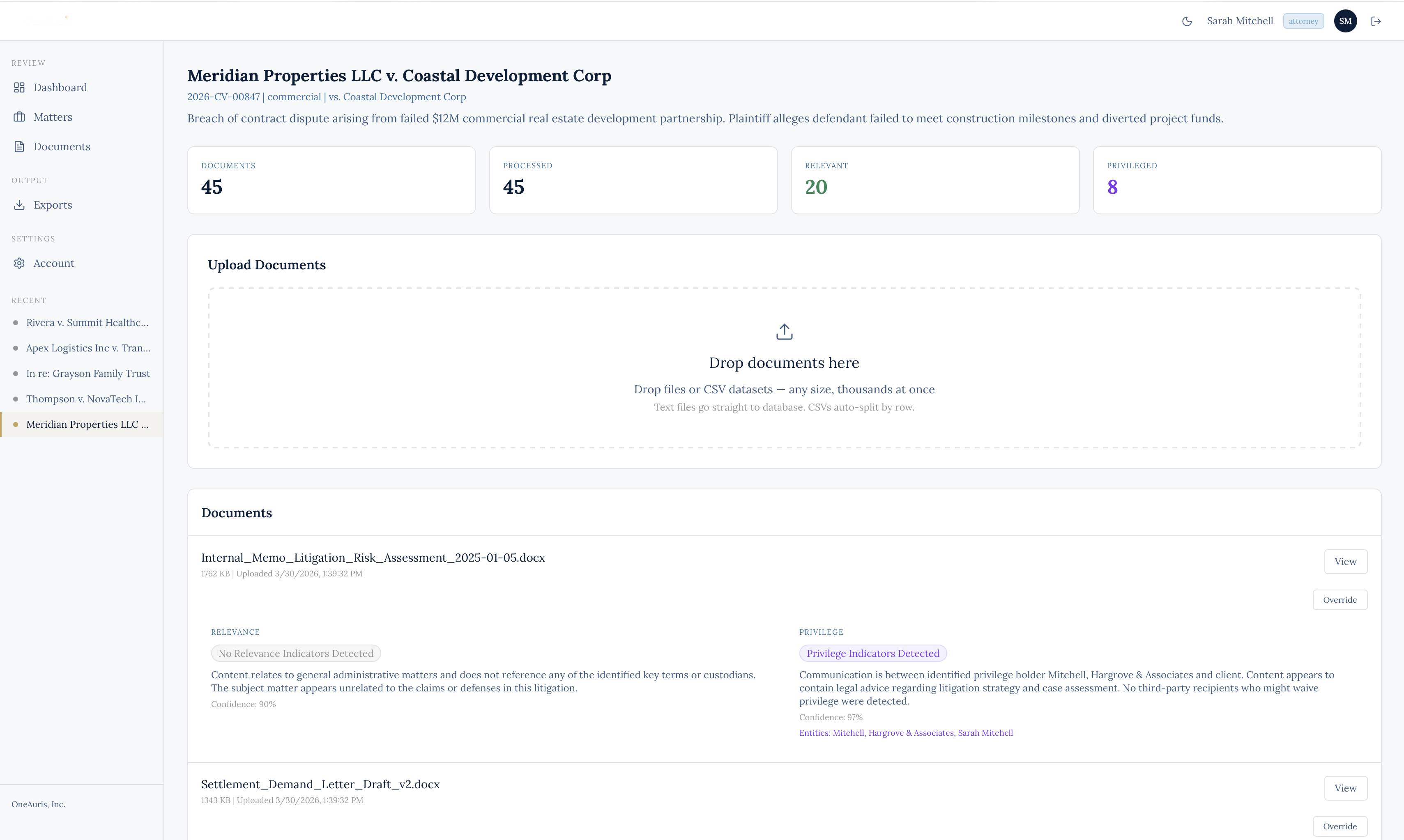This screenshot has width=1404, height=840.
Task: Select the Dashboard icon in the sidebar
Action: pos(19,87)
